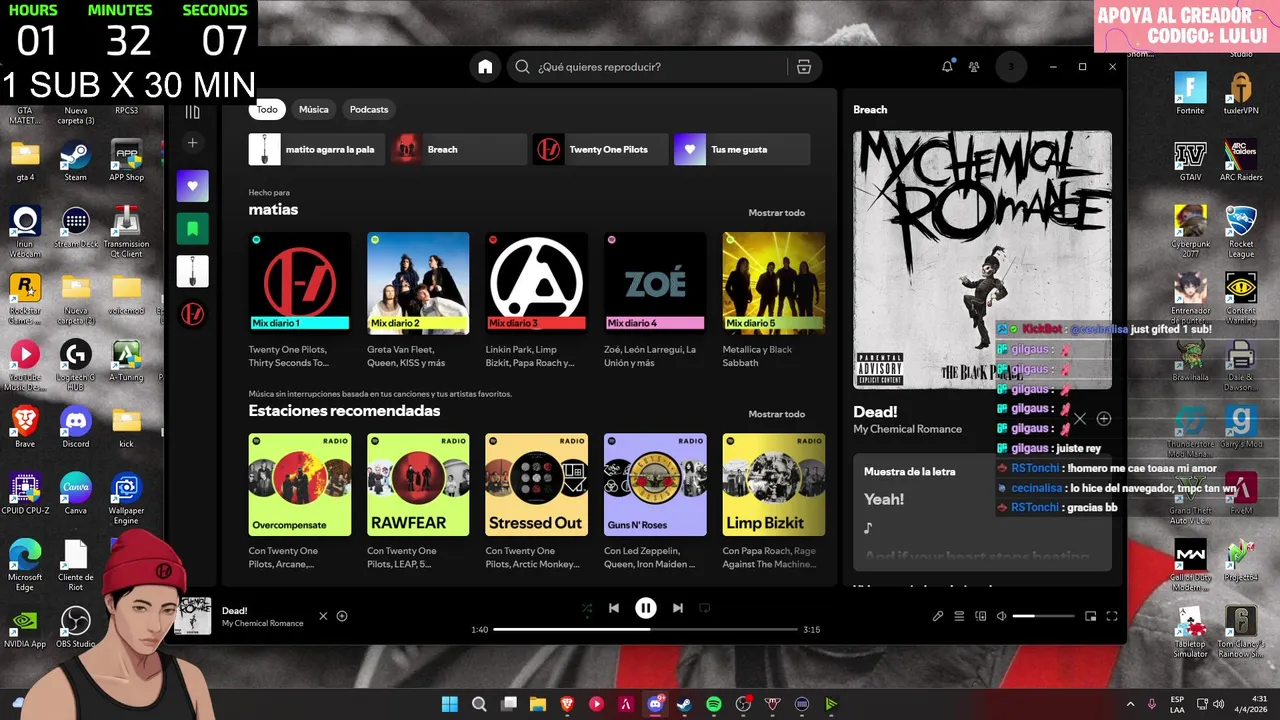Open Windows Start menu

[450, 704]
